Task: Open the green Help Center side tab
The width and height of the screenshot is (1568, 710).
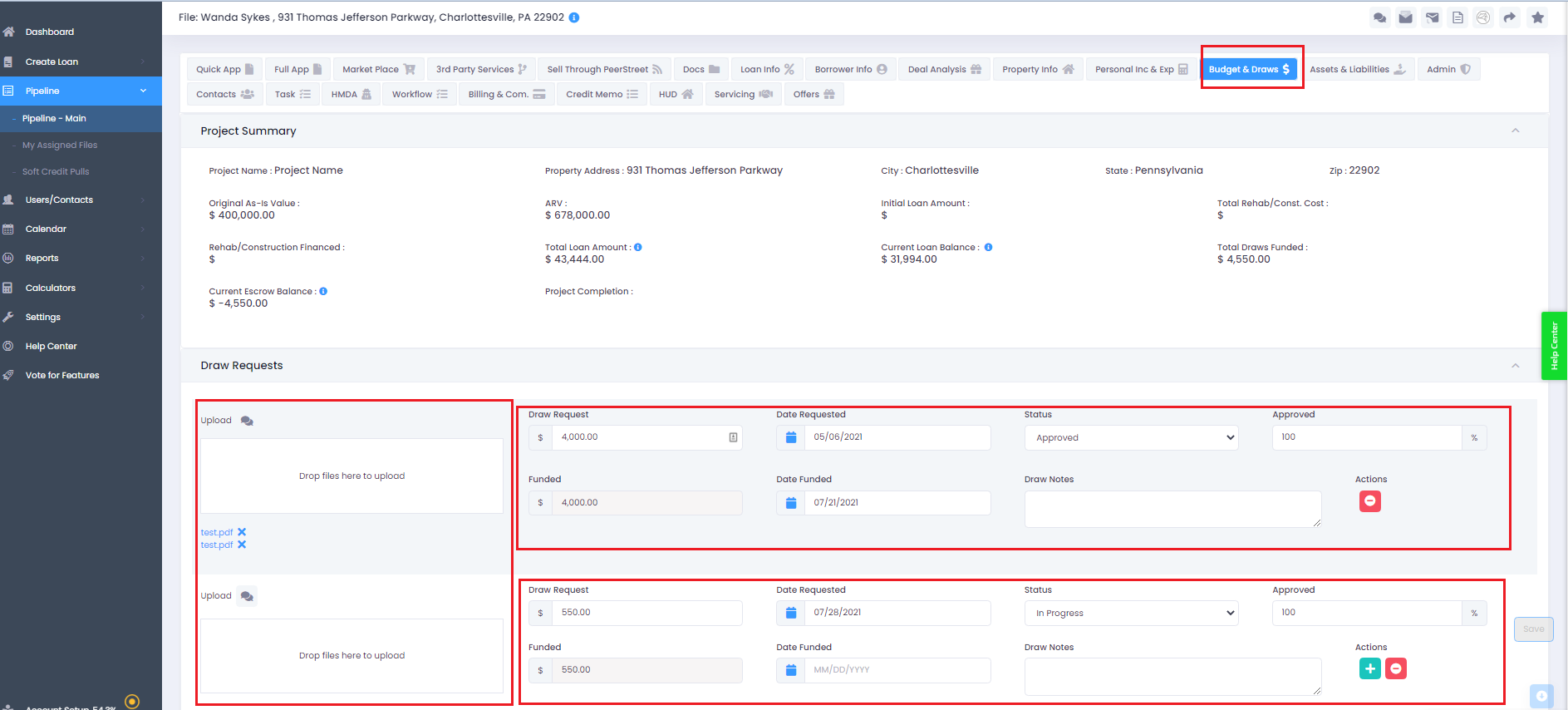Action: point(1554,346)
